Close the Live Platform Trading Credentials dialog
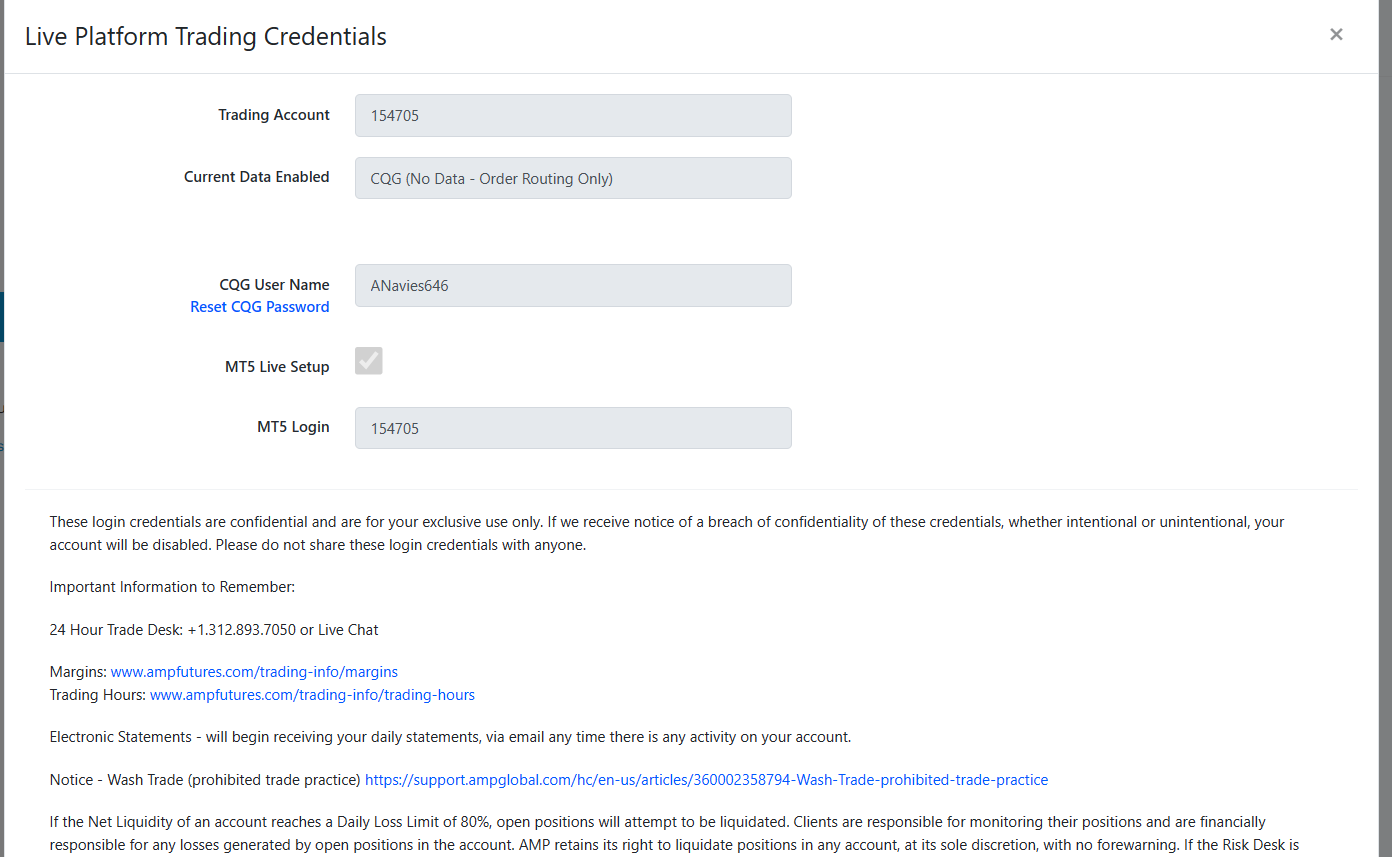1392x857 pixels. pyautogui.click(x=1336, y=34)
